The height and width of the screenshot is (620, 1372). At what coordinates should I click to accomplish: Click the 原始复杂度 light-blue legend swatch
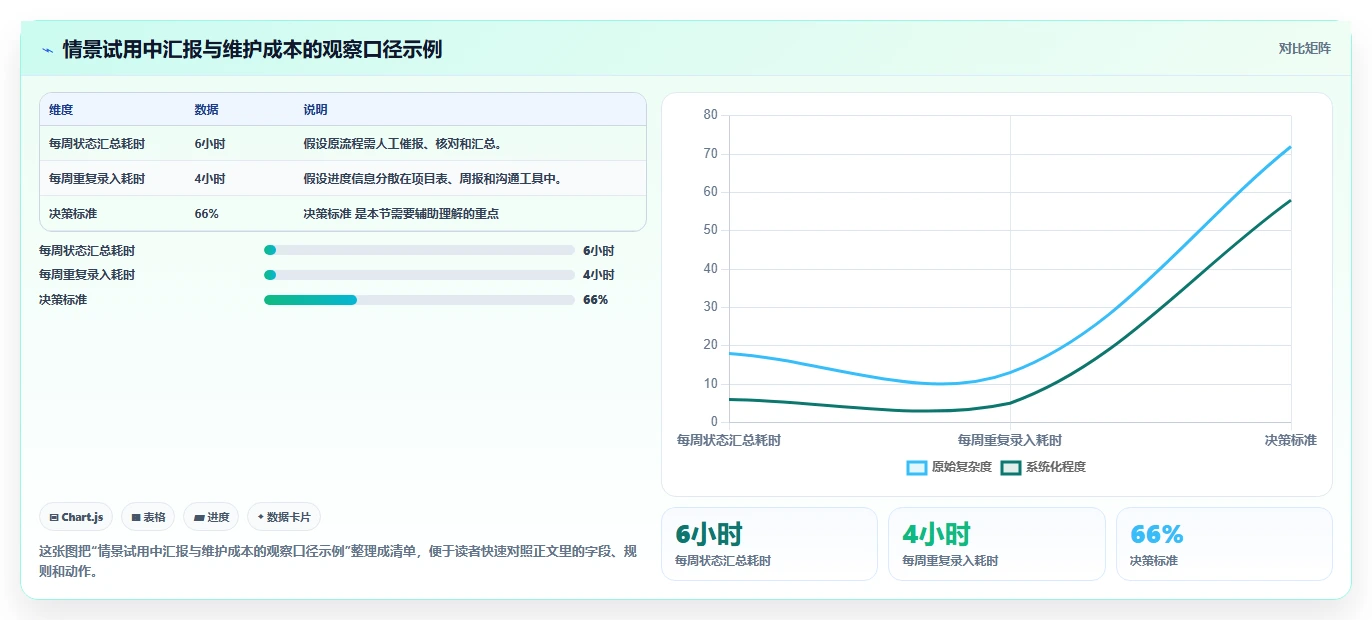917,467
